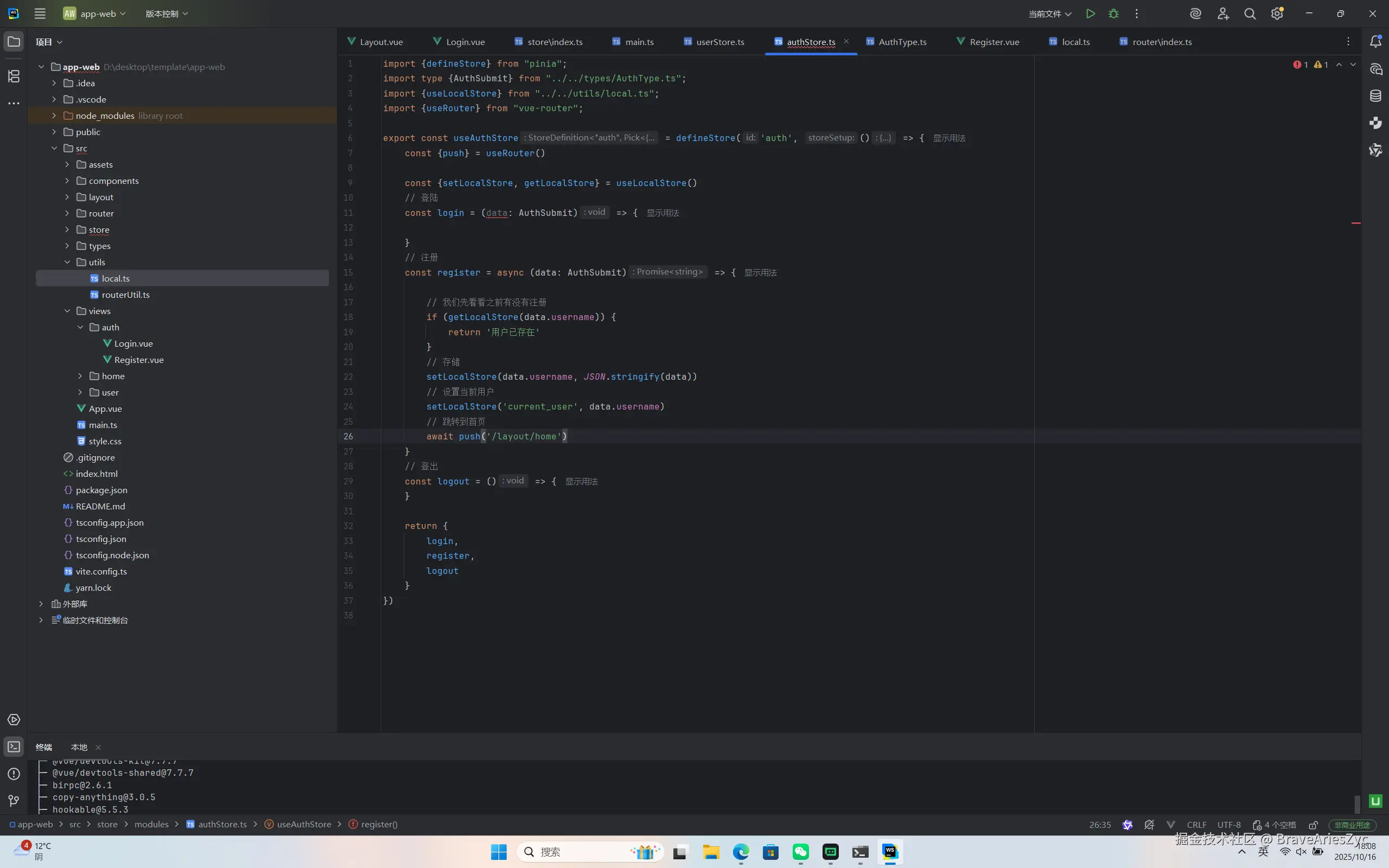Click the Debug bug icon
The image size is (1389, 868).
click(1113, 14)
